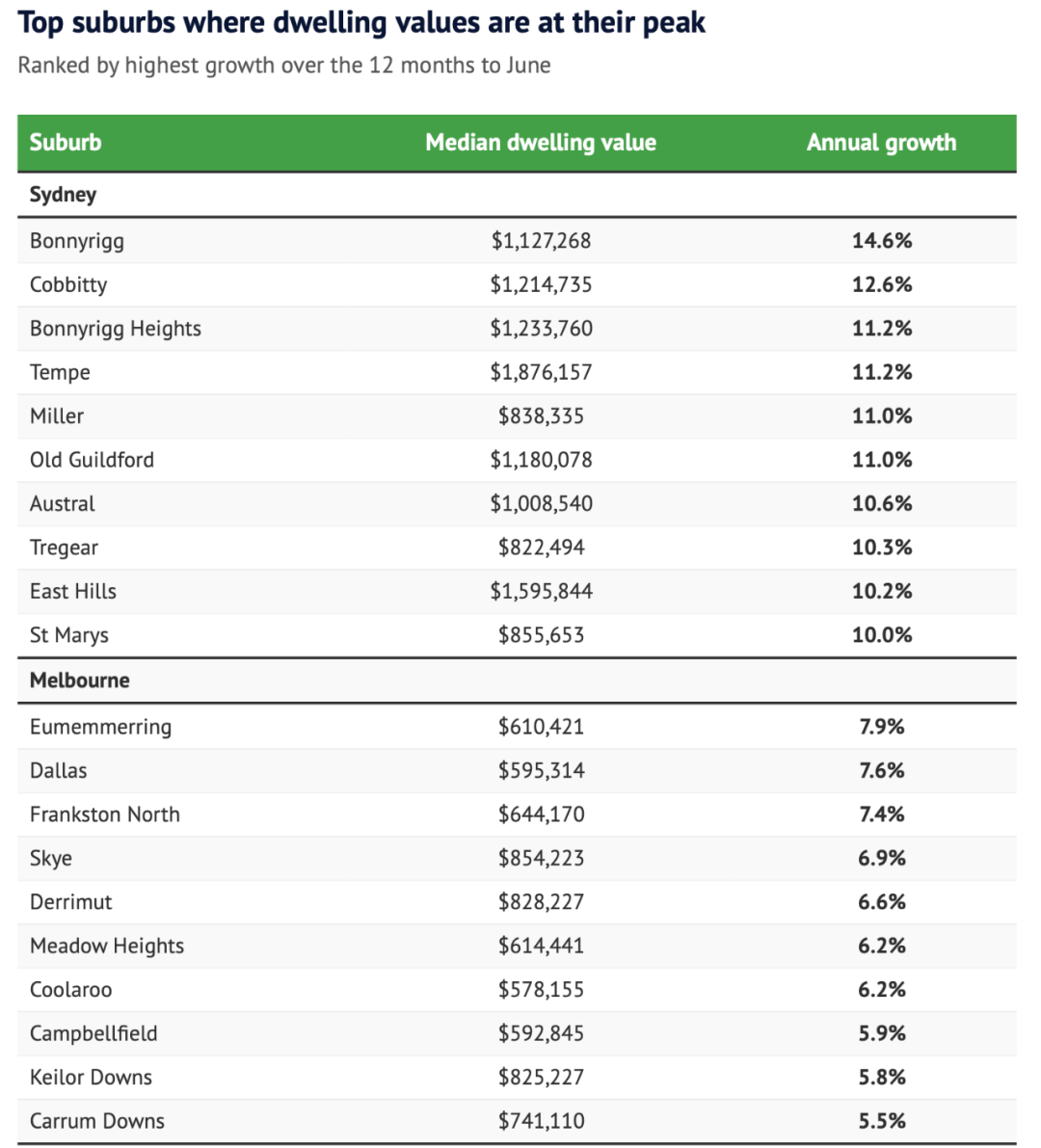This screenshot has width=1041, height=1148.
Task: Click the chart title about peak dwelling values
Action: 361,23
